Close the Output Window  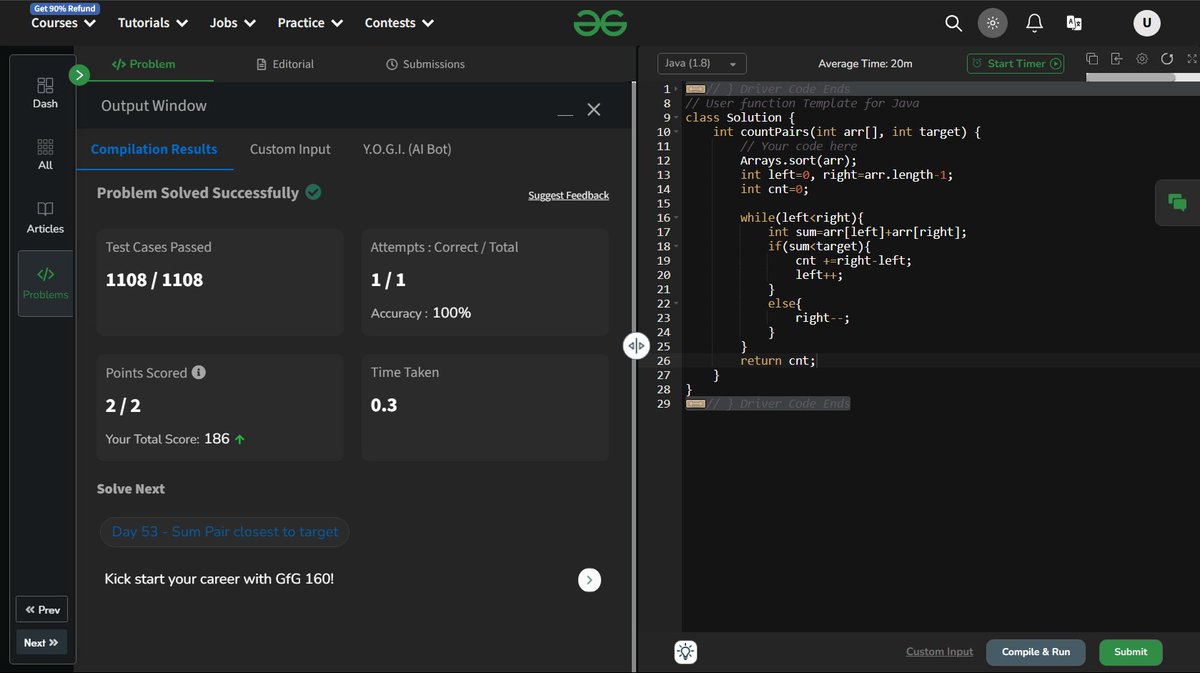click(594, 109)
